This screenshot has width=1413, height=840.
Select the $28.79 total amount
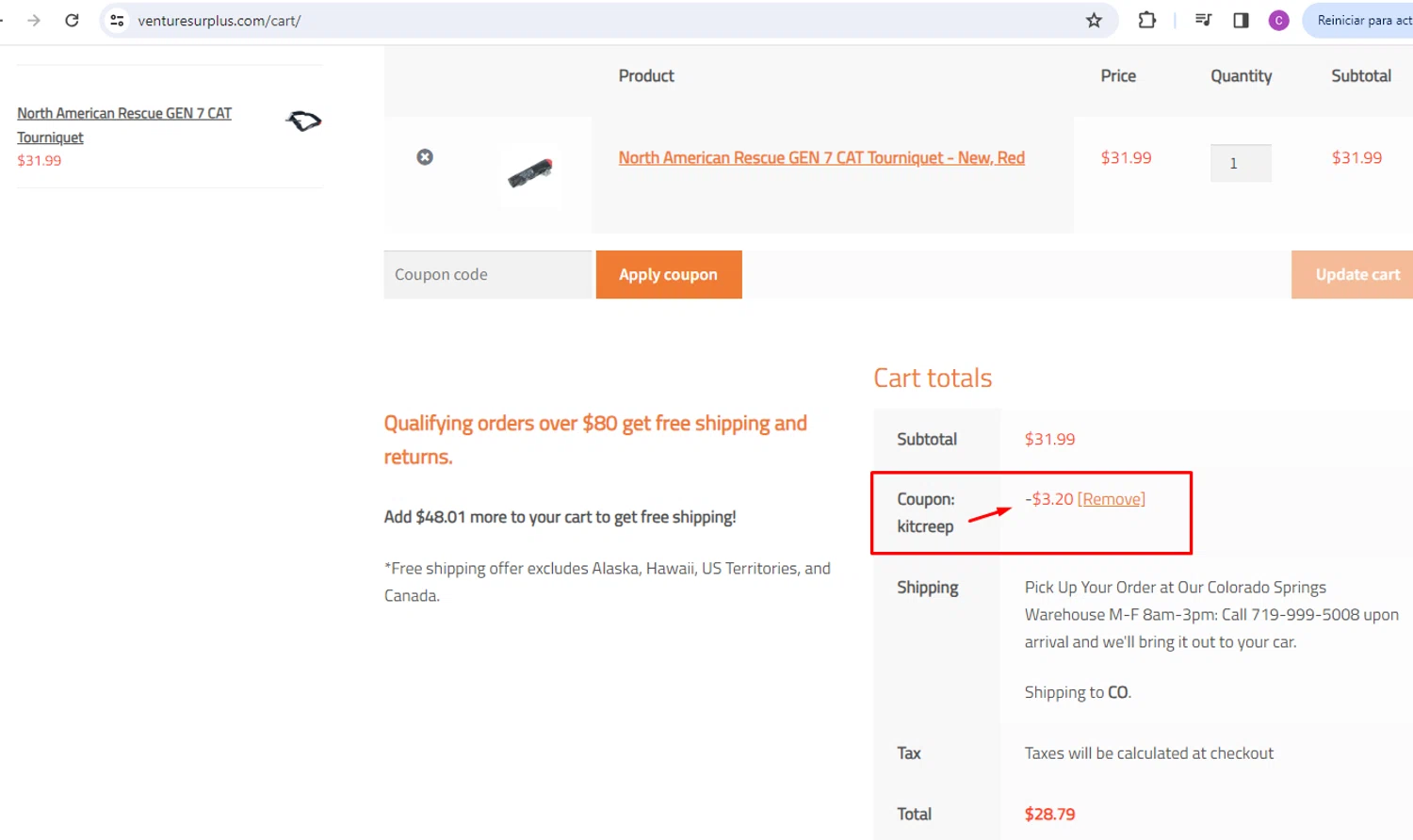[x=1049, y=815]
